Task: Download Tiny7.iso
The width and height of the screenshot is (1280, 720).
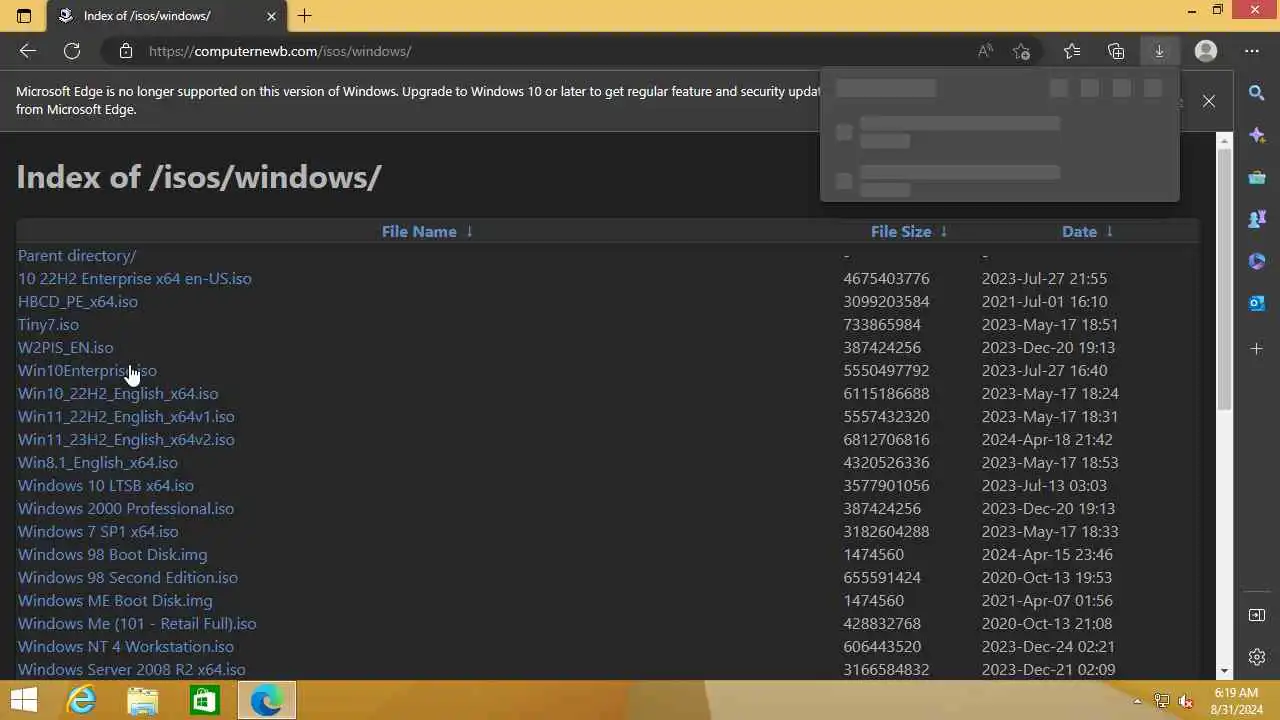Action: [x=48, y=324]
